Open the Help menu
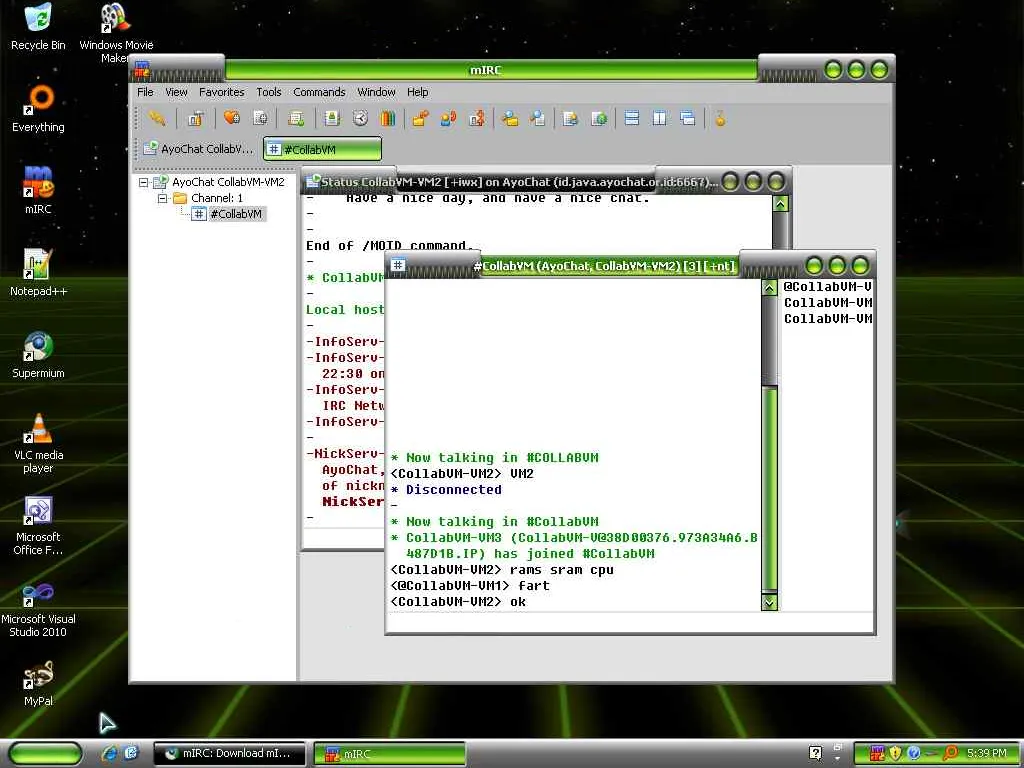 click(x=417, y=92)
